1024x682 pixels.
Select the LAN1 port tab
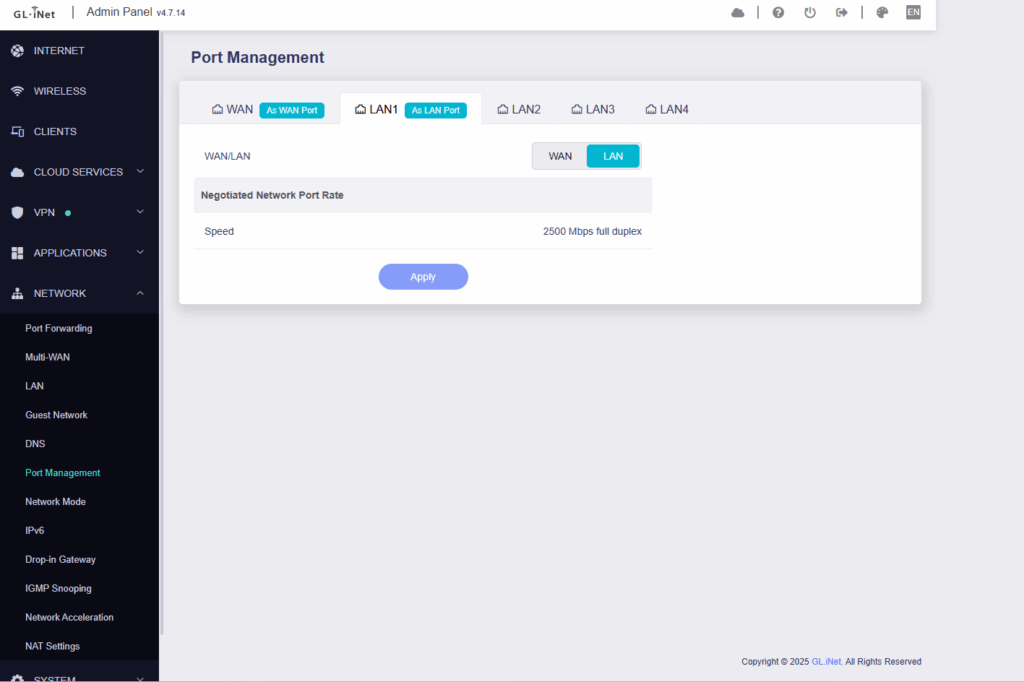[x=410, y=109]
